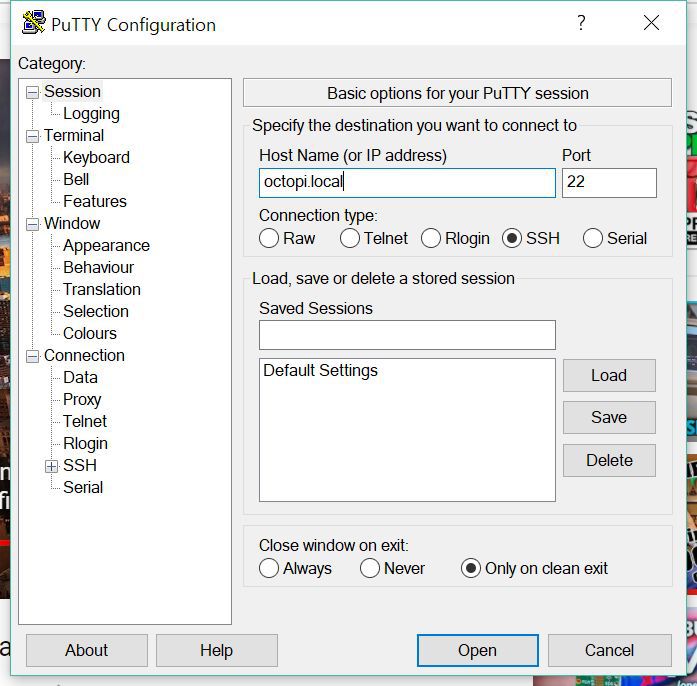Open the Behaviour settings category
This screenshot has width=697, height=686.
98,267
